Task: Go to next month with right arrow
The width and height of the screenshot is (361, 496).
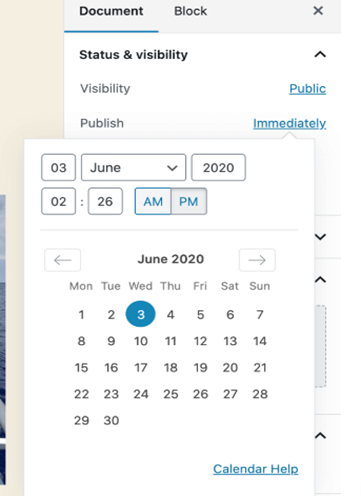Action: 257,260
